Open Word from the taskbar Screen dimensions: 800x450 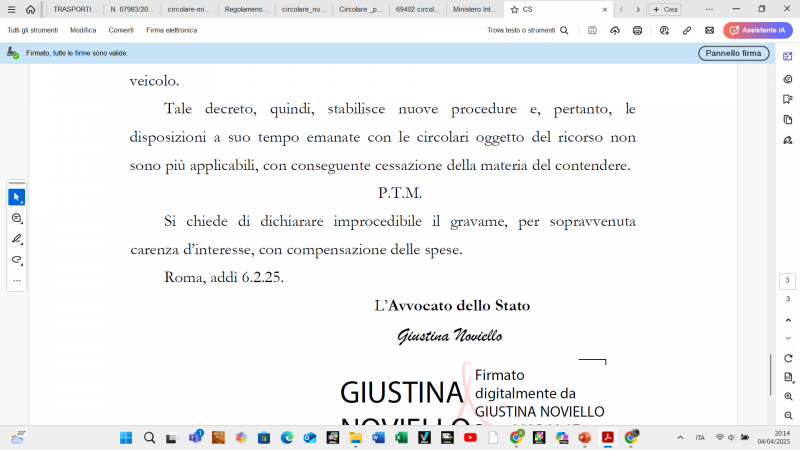click(378, 438)
